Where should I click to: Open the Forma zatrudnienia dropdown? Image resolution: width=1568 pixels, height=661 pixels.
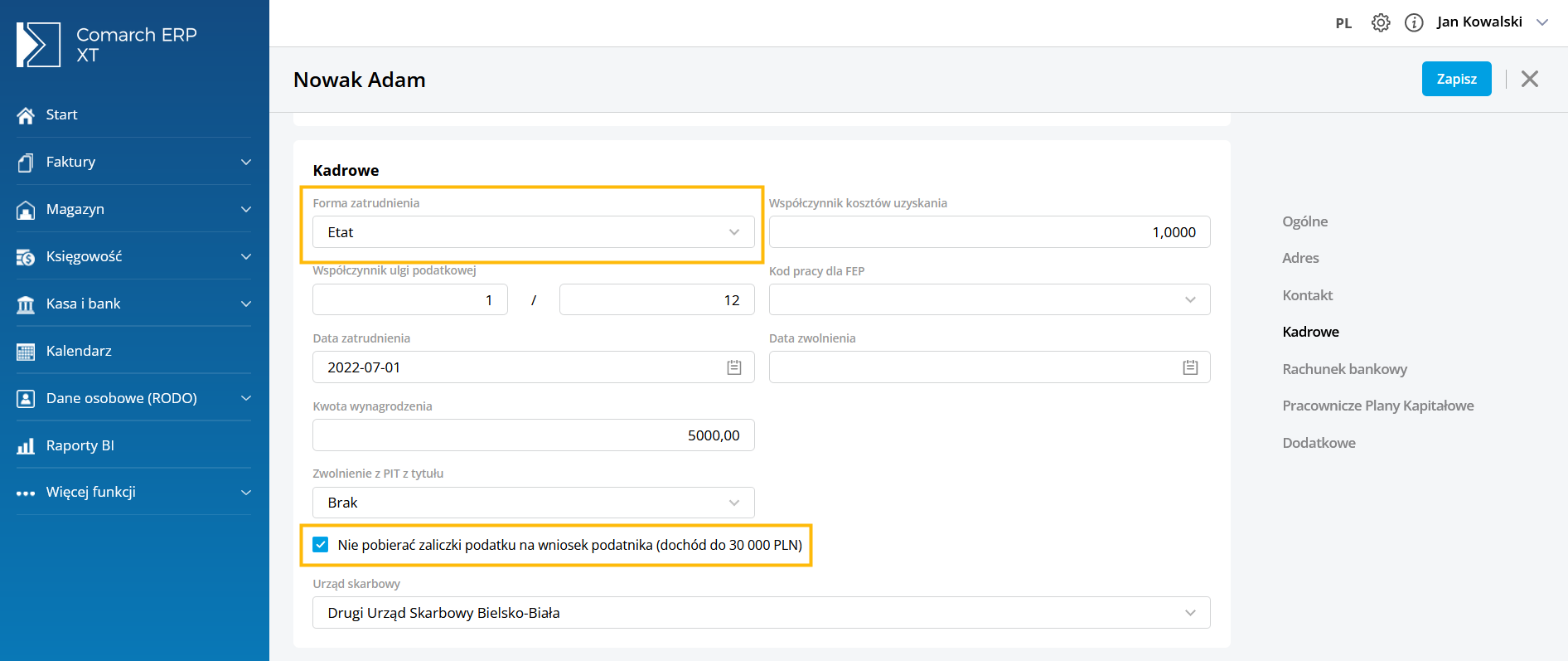533,232
